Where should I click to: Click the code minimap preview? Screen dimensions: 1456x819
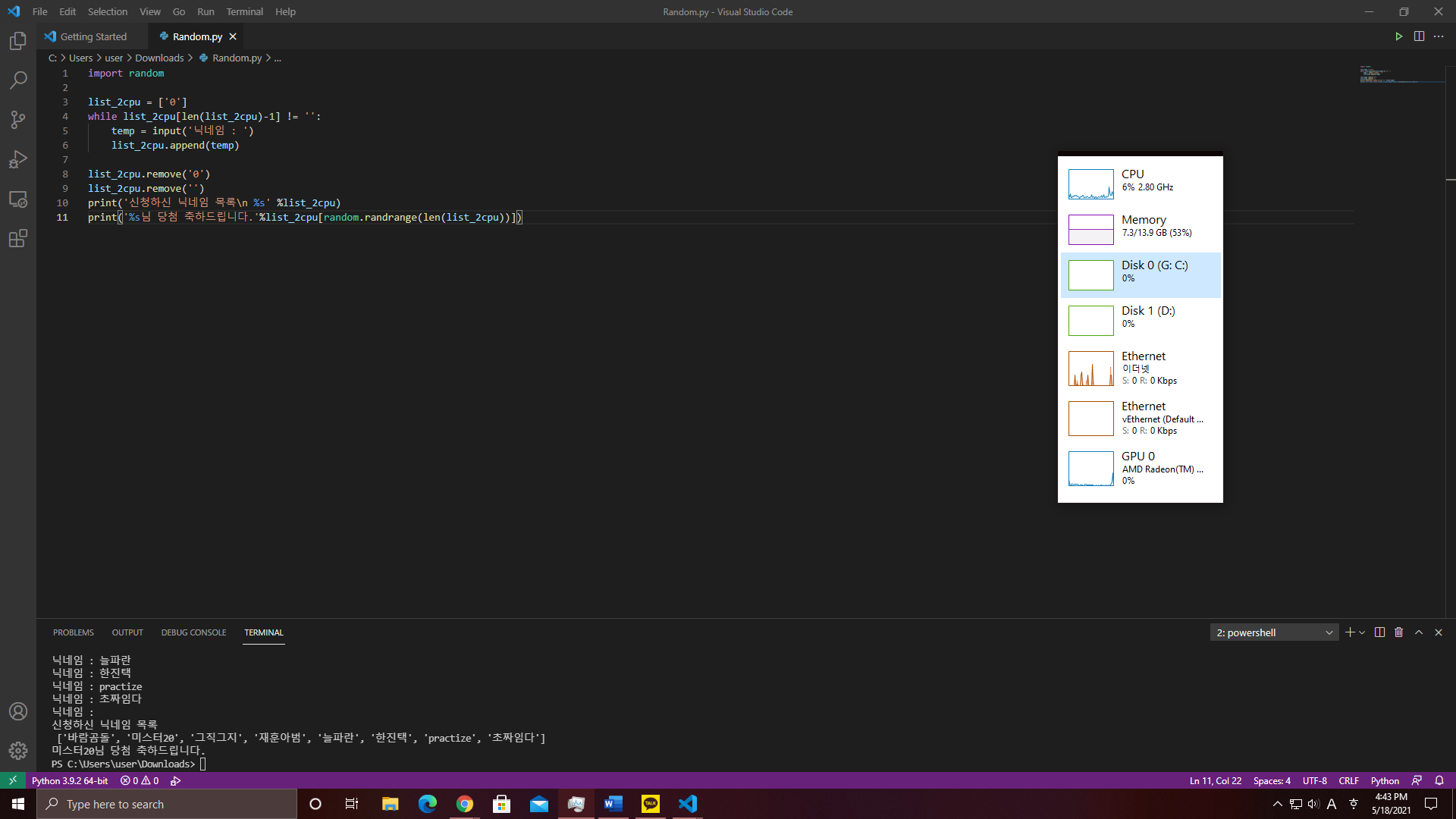[1401, 74]
